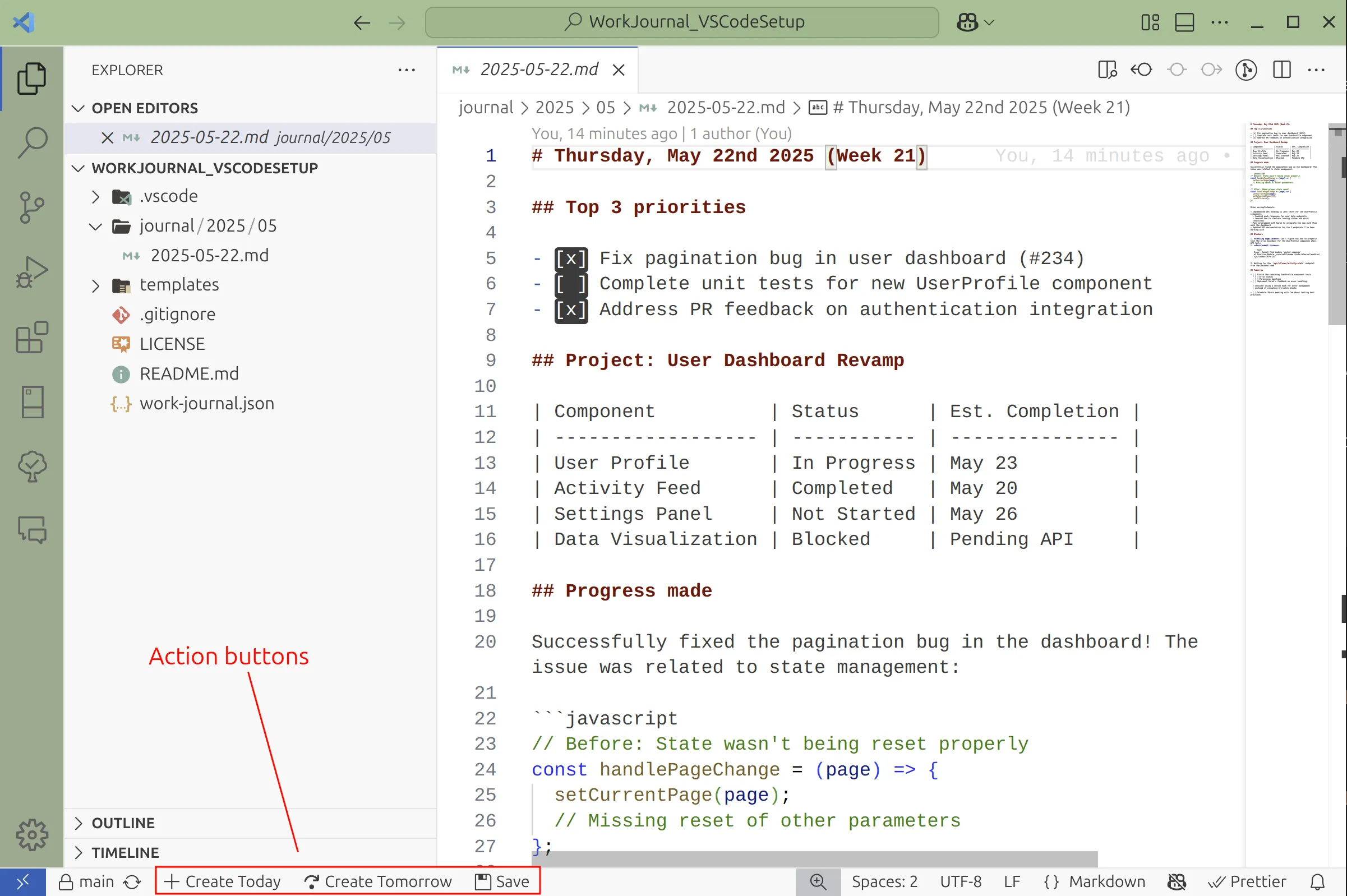Open the Copilot chat menu in title bar
The image size is (1347, 896).
coord(975,22)
